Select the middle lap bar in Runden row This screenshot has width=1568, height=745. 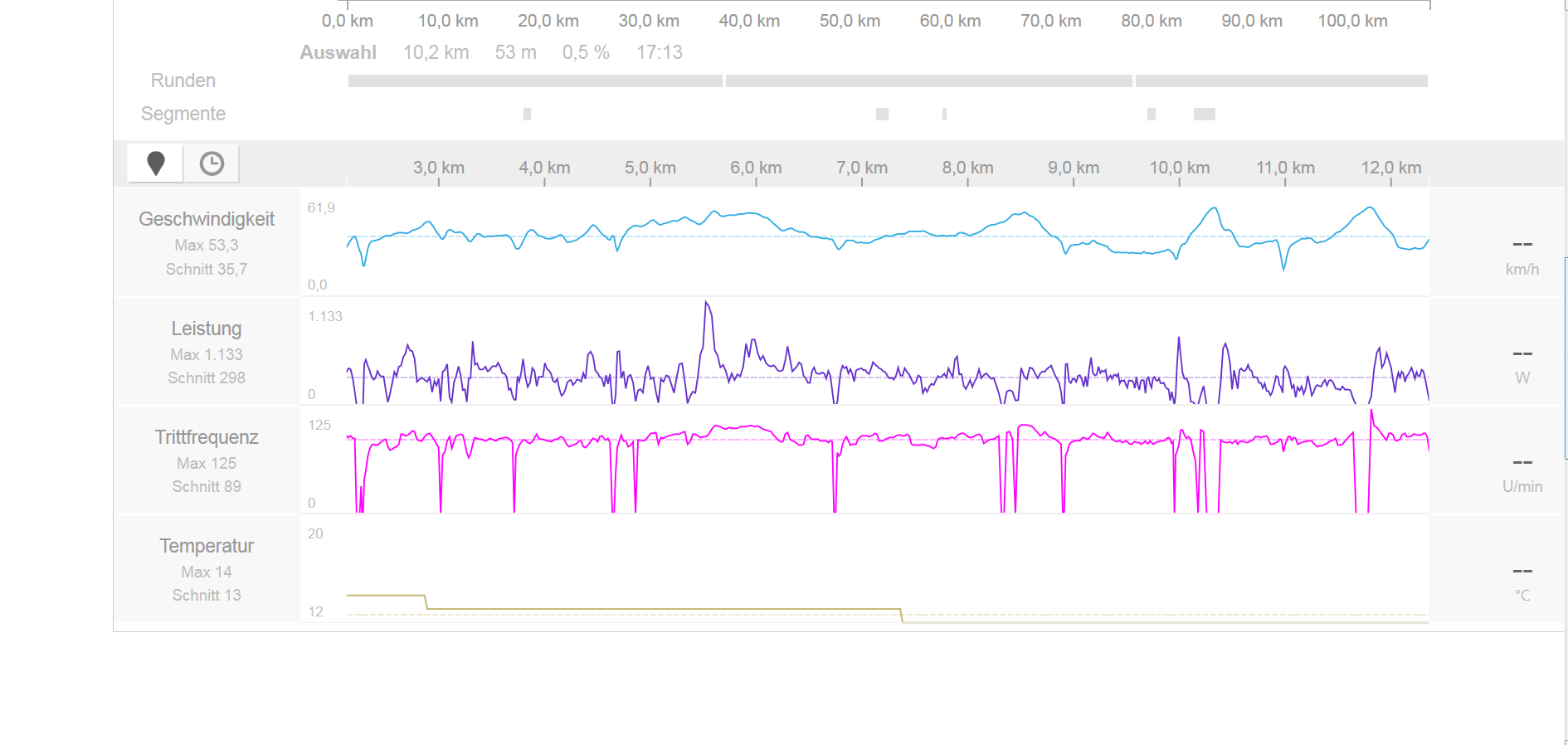point(928,81)
